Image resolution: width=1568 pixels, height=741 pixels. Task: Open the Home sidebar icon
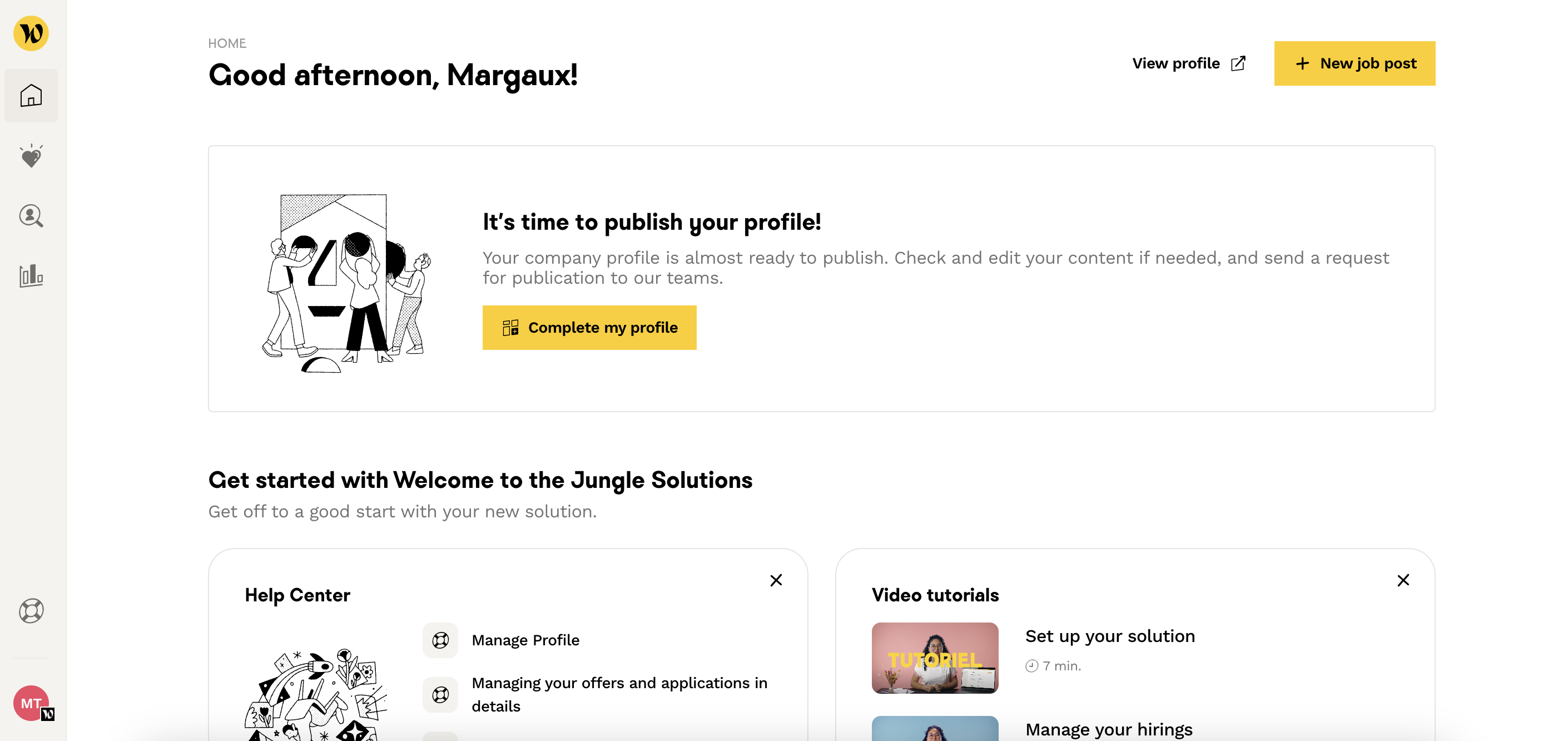click(31, 96)
